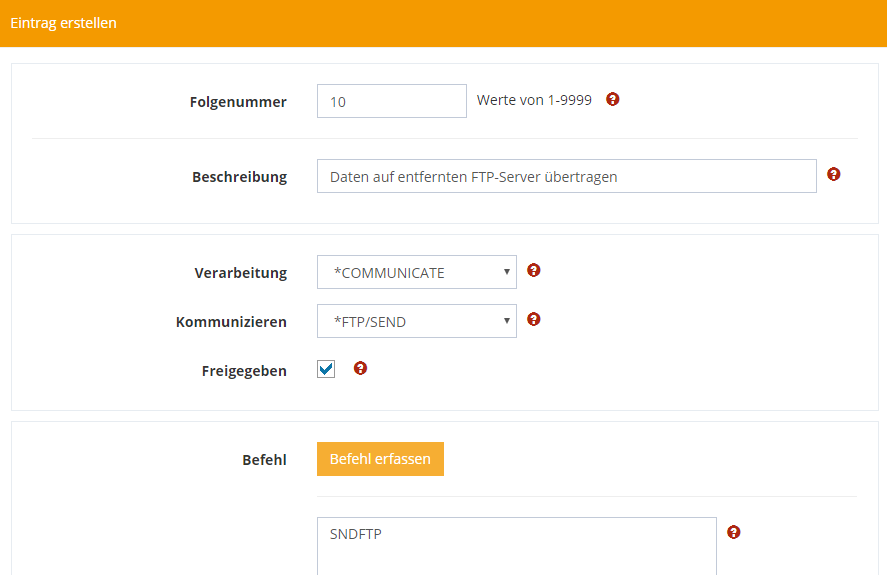Viewport: 887px width, 575px height.
Task: Click the Kommunizieren help question mark
Action: pyautogui.click(x=534, y=319)
